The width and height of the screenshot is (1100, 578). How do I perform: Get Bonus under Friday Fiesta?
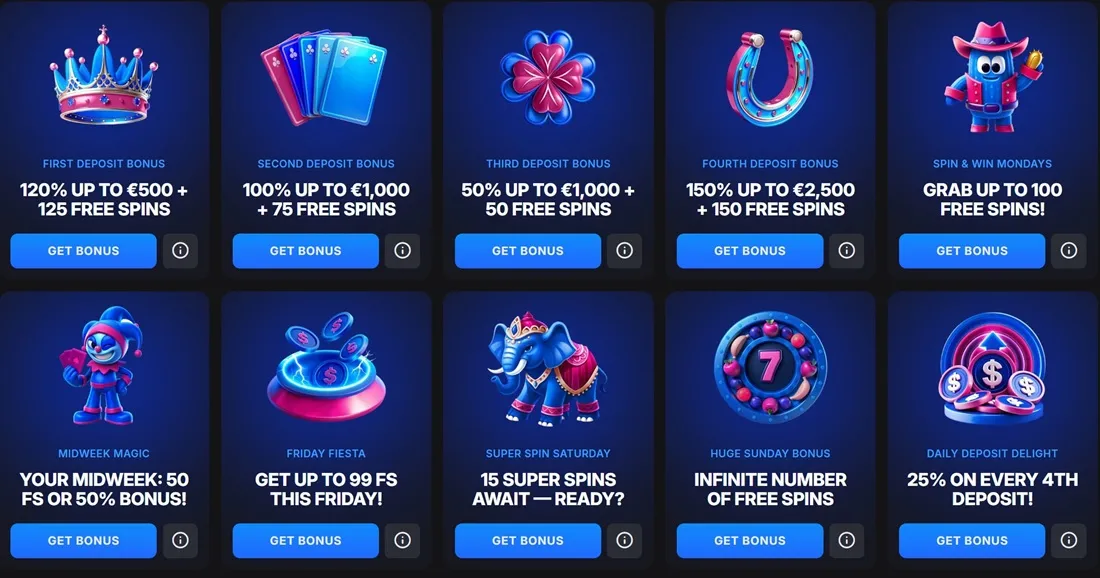(305, 540)
